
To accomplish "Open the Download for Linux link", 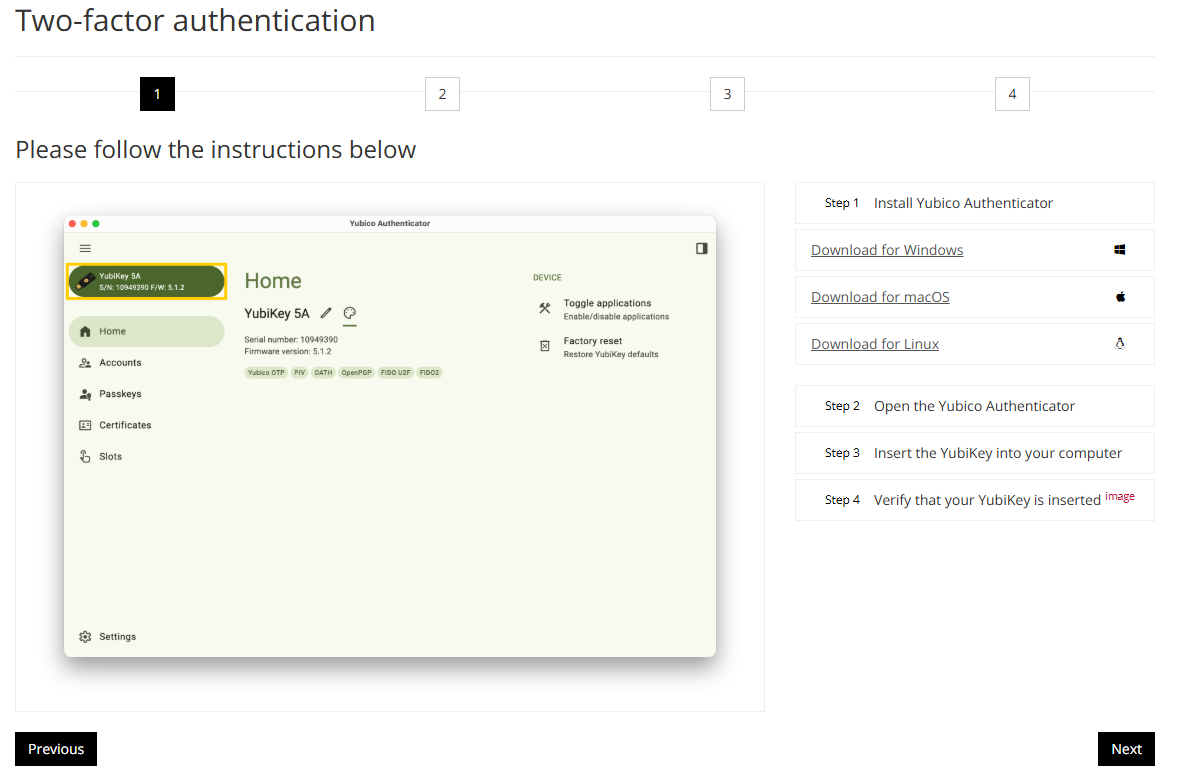I will click(875, 344).
